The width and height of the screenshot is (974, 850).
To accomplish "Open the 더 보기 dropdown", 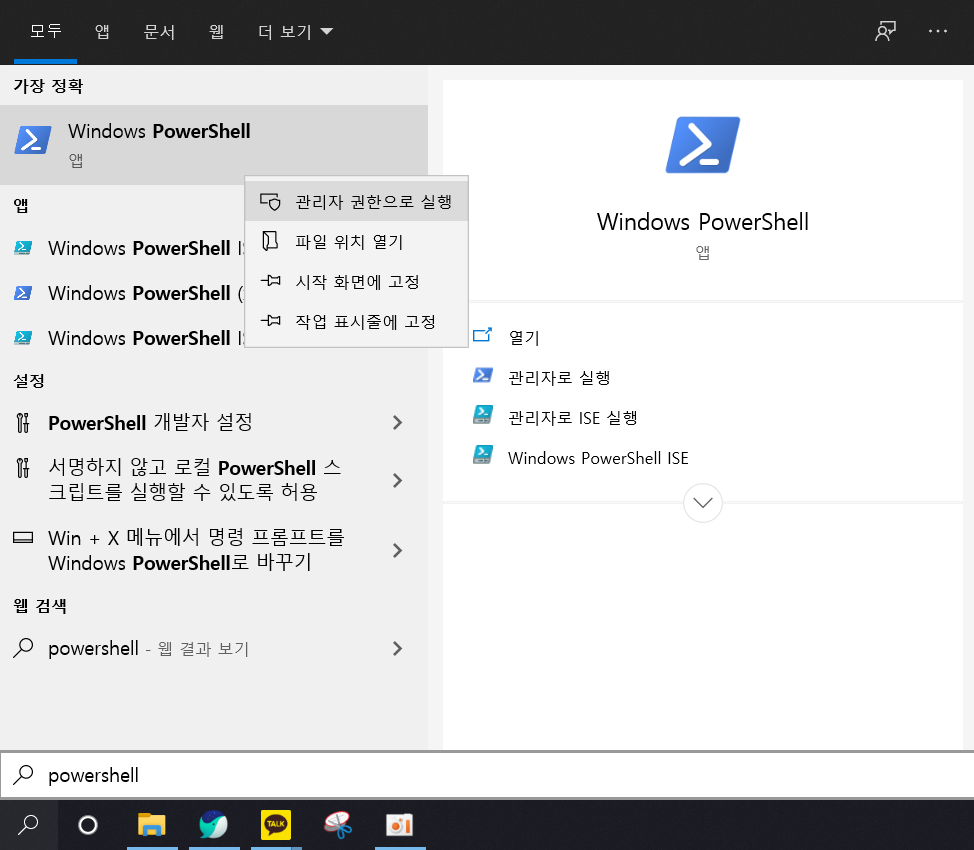I will click(295, 31).
